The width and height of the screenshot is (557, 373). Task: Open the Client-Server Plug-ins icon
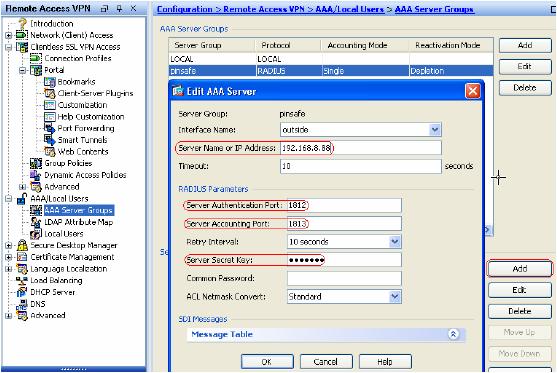coord(50,93)
